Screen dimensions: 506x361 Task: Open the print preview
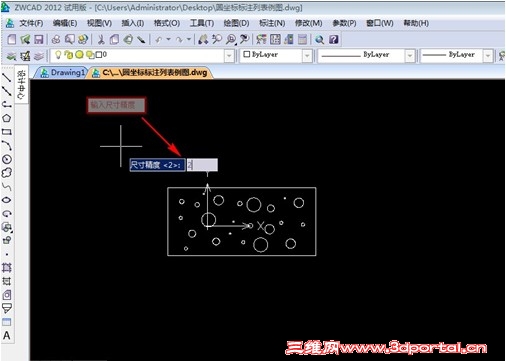coord(69,39)
